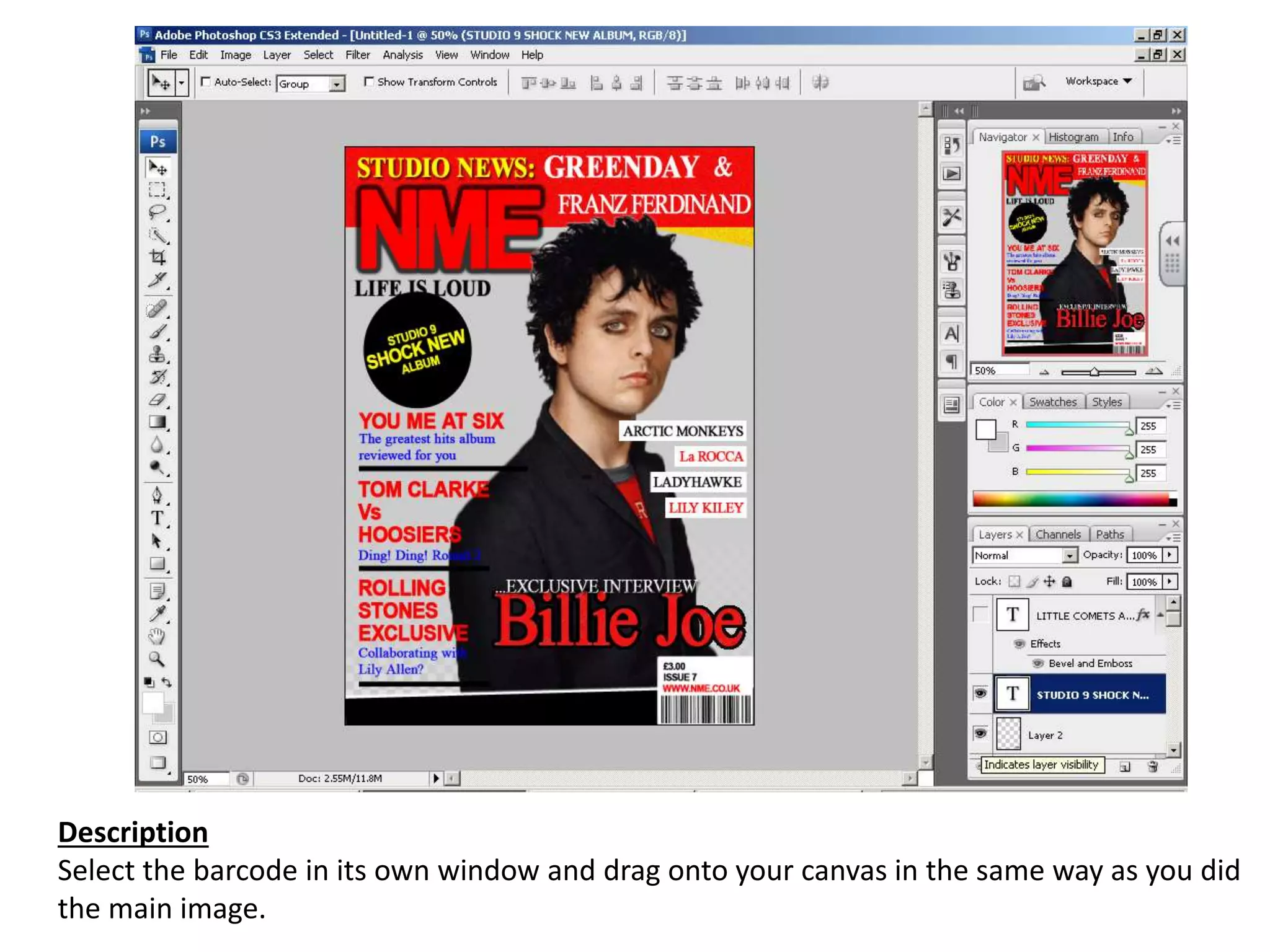Select the Slice tool
The height and width of the screenshot is (952, 1270).
click(x=158, y=280)
